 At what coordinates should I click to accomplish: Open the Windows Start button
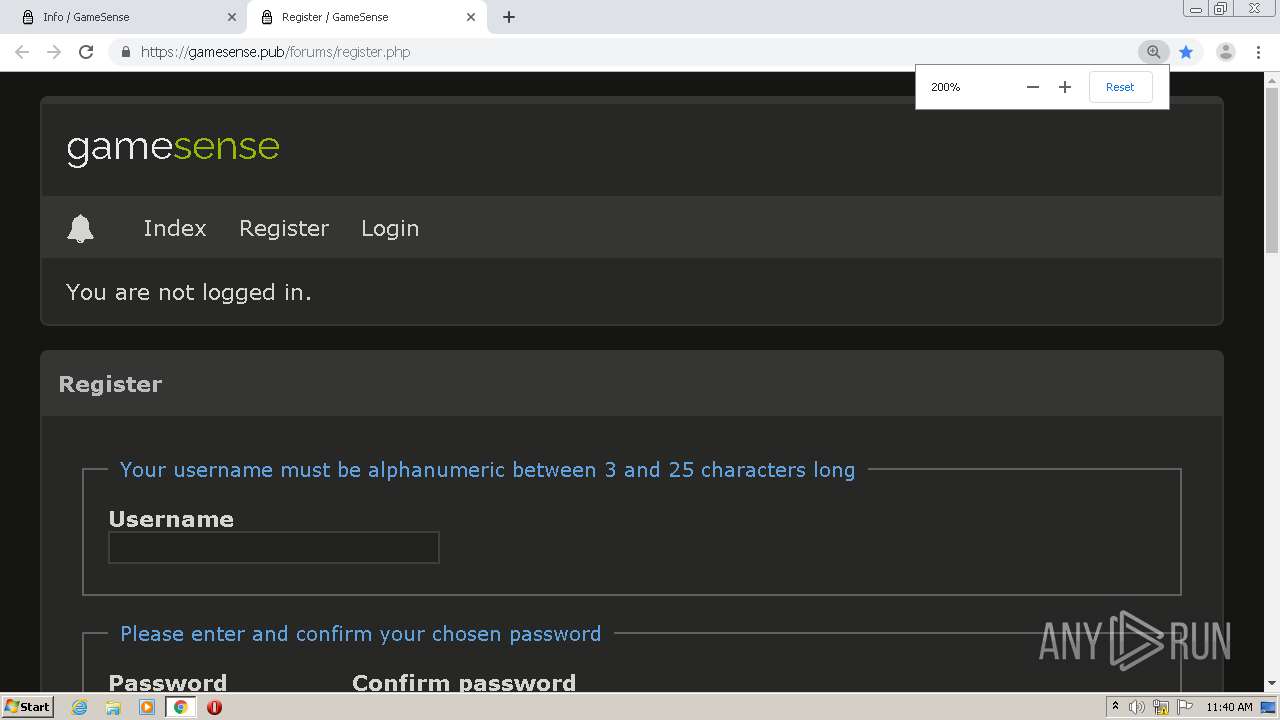[x=27, y=707]
